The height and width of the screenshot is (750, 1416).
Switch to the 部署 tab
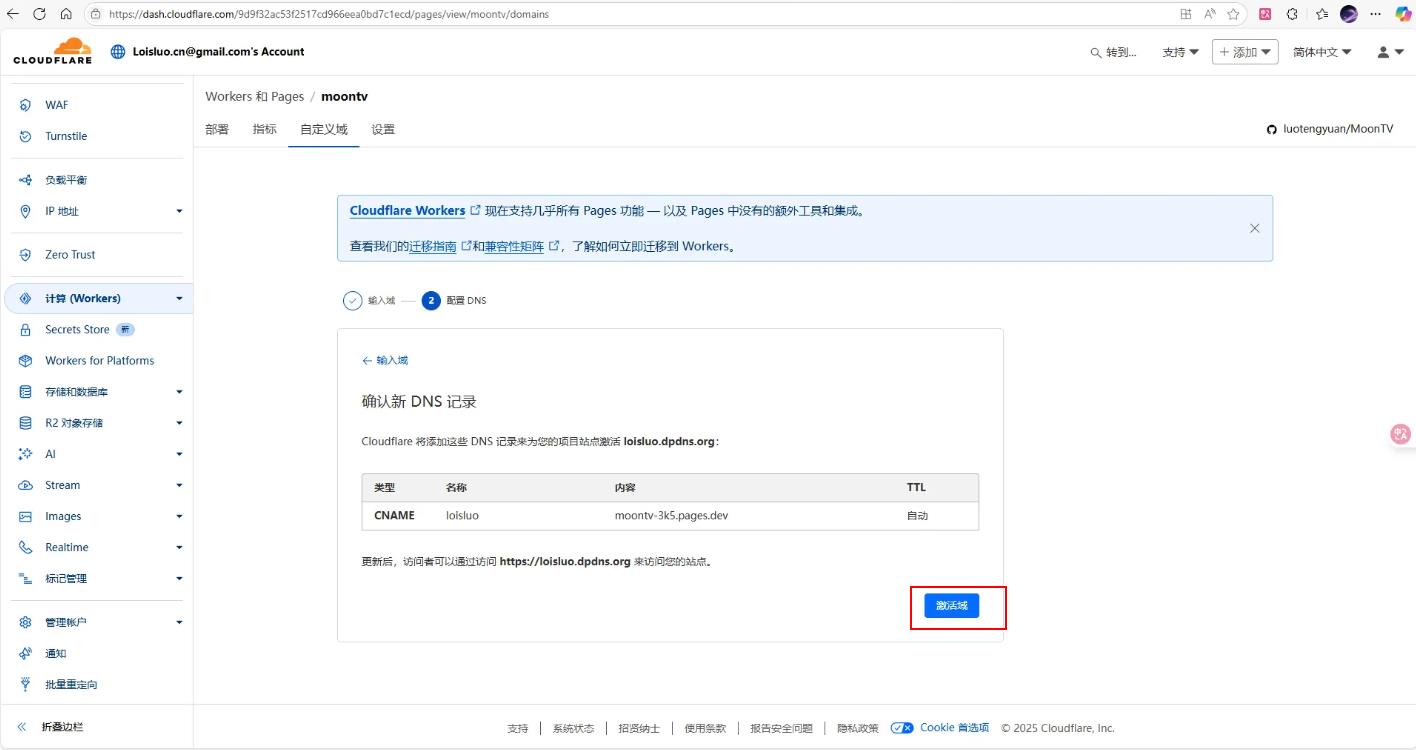tap(217, 129)
